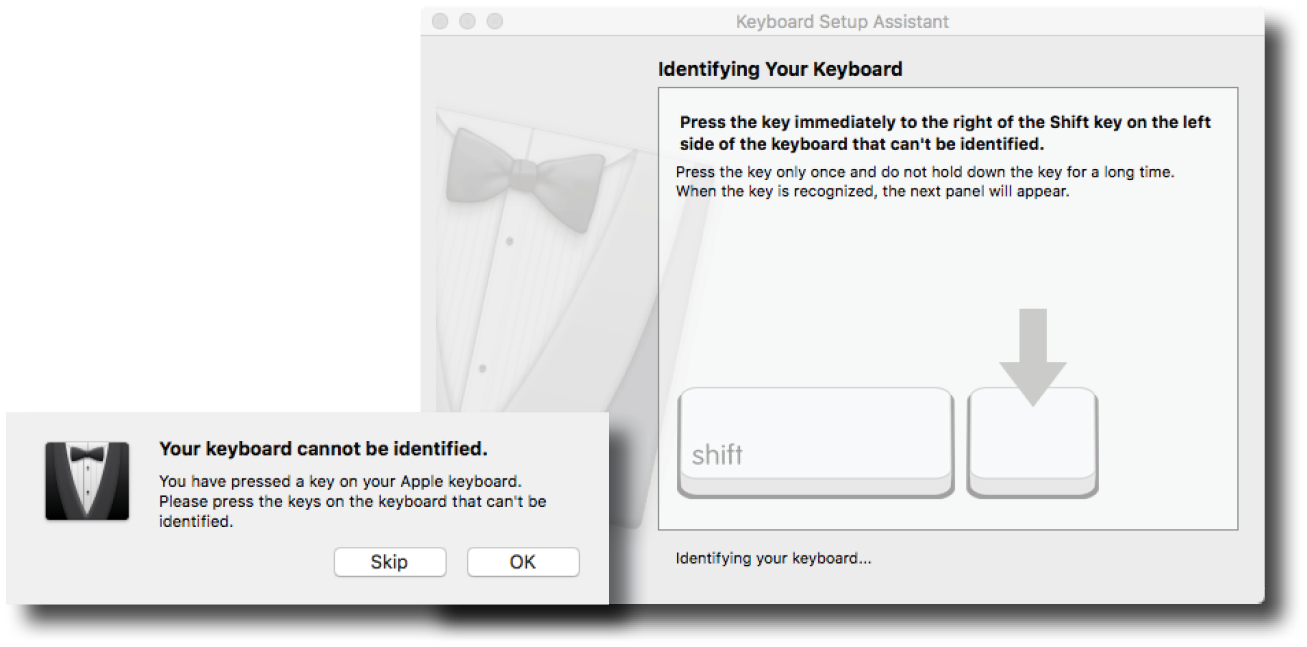Close the Keyboard Setup Assistant window
Screen dimensions: 1307x647
coord(441,21)
